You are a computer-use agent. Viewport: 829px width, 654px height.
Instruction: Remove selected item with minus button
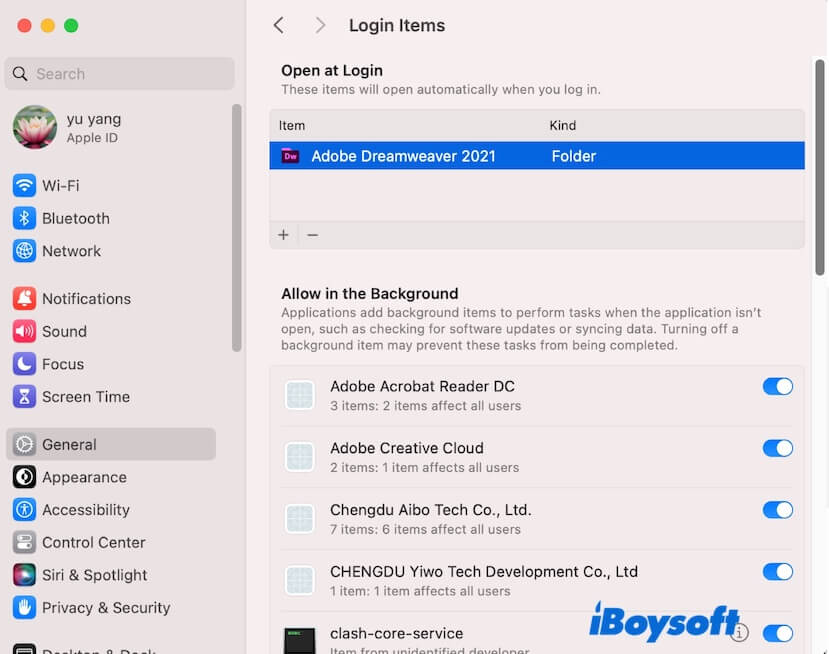coord(312,235)
